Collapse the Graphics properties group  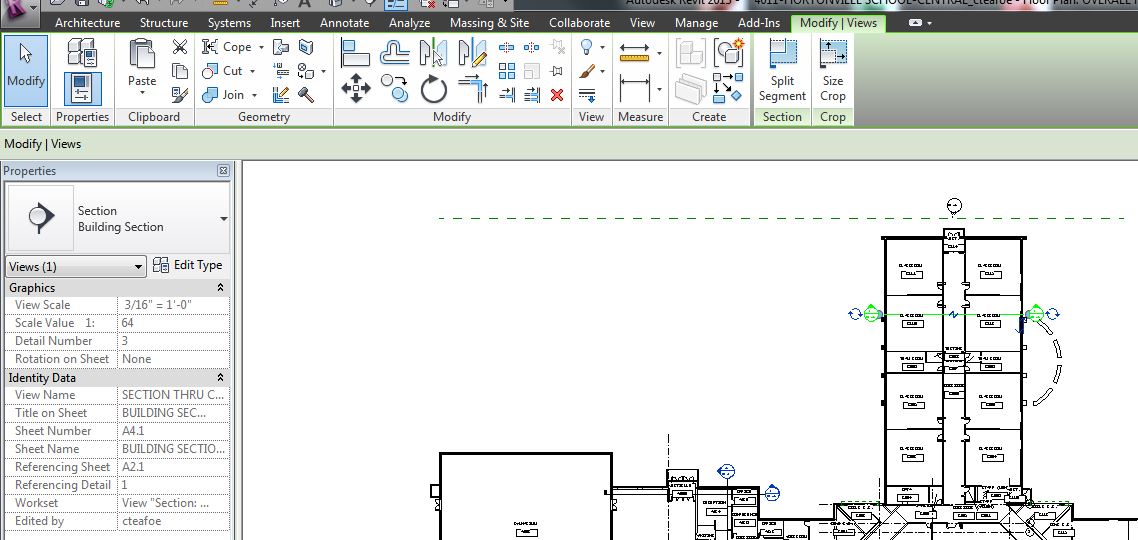click(x=221, y=288)
